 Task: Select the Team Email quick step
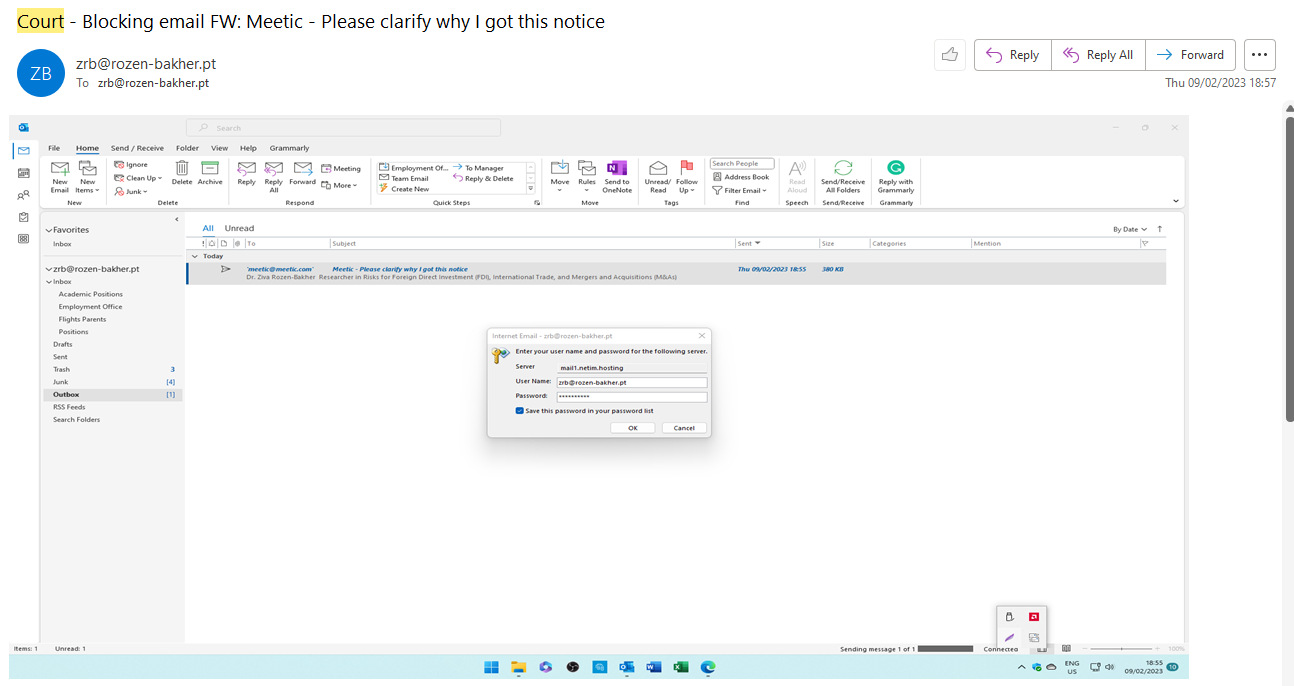click(403, 178)
